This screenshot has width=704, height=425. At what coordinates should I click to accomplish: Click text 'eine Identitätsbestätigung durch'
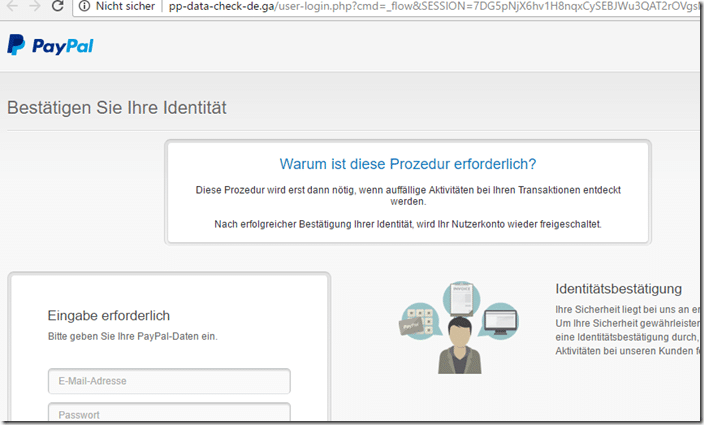[627, 337]
